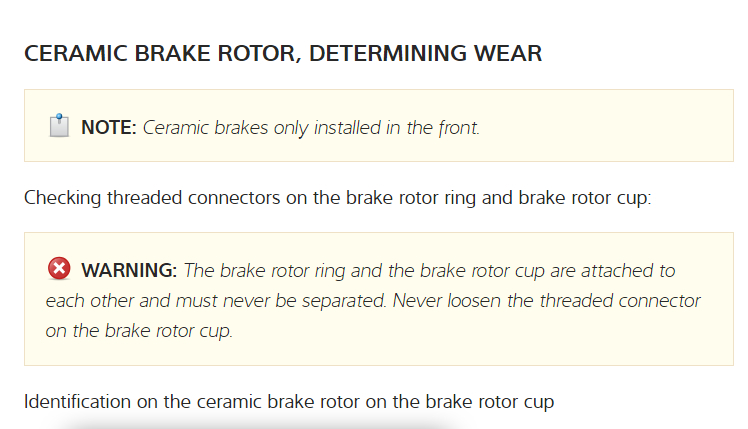The width and height of the screenshot is (748, 429).
Task: Click the 'Checking threaded connectors' paragraph
Action: point(337,197)
